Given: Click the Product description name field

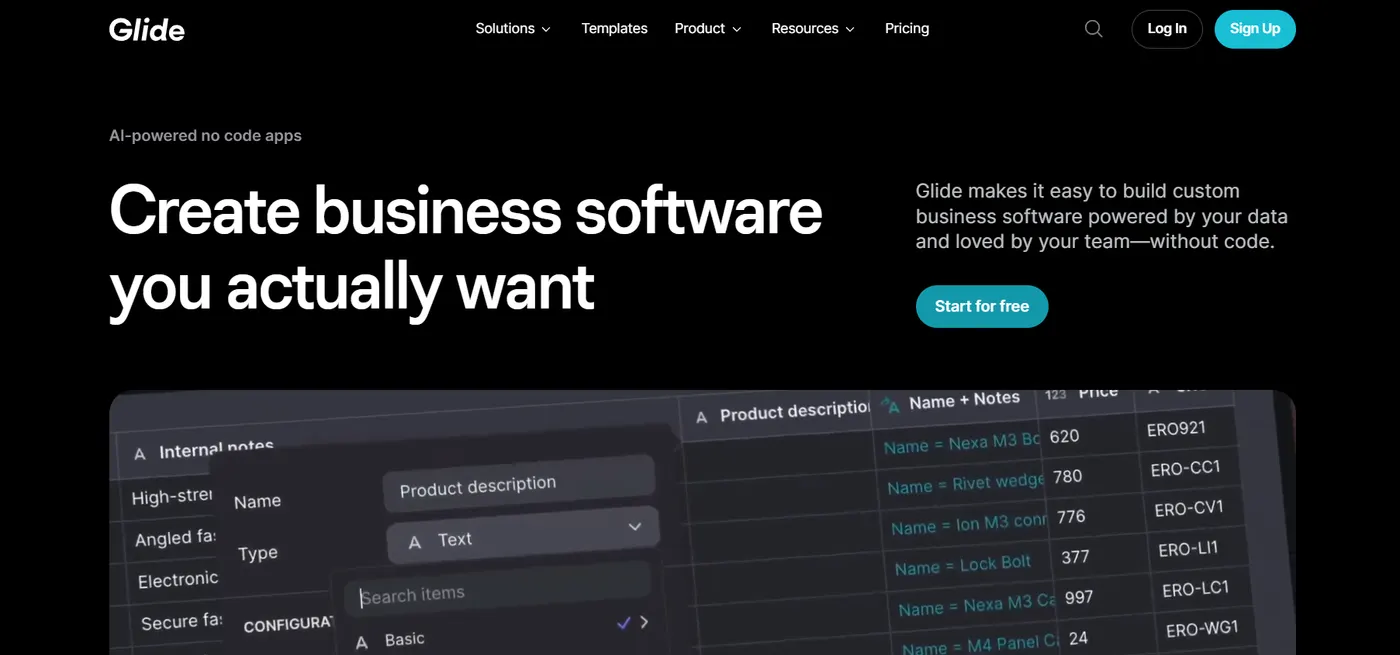Looking at the screenshot, I should (518, 485).
